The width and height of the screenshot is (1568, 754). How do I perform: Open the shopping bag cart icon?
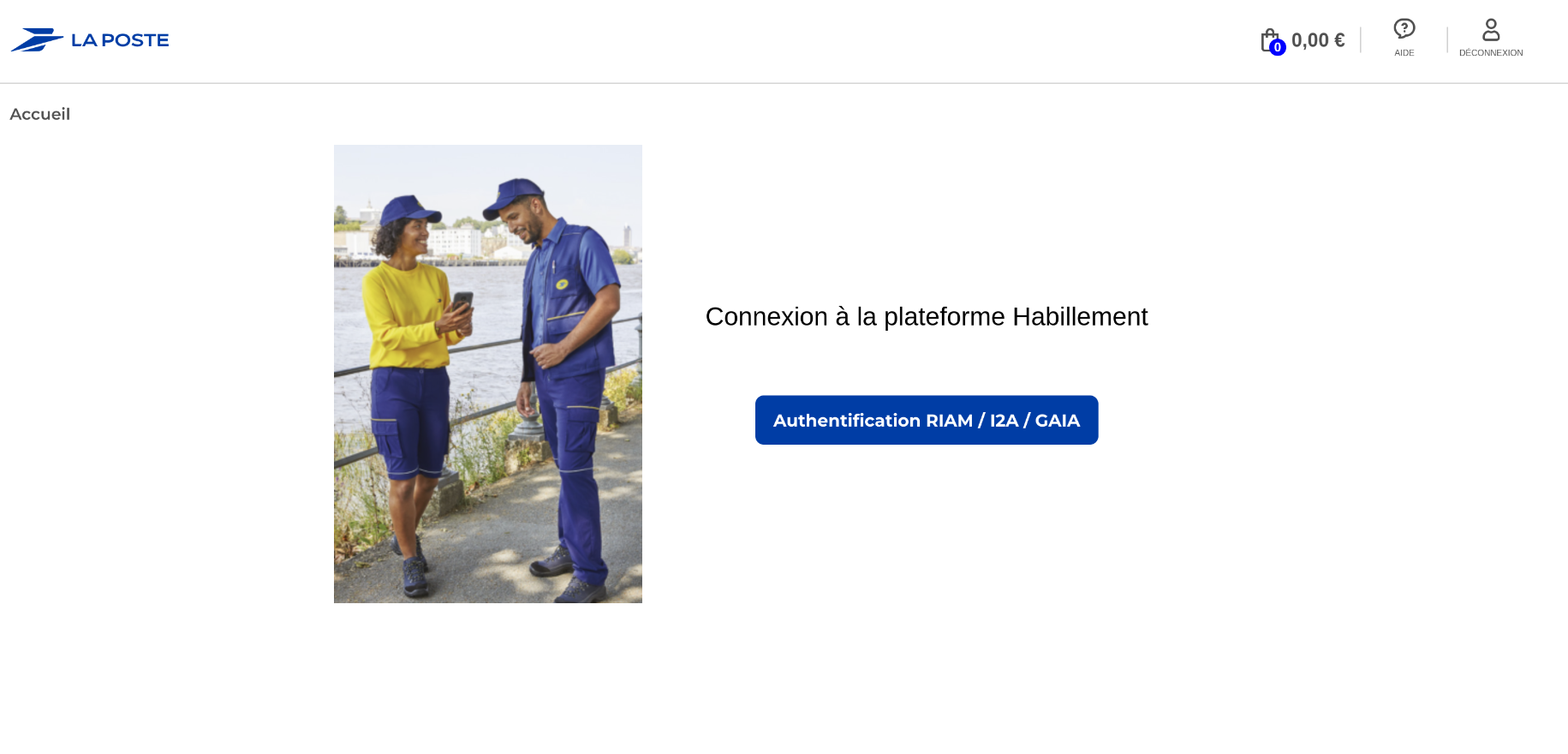(x=1270, y=39)
